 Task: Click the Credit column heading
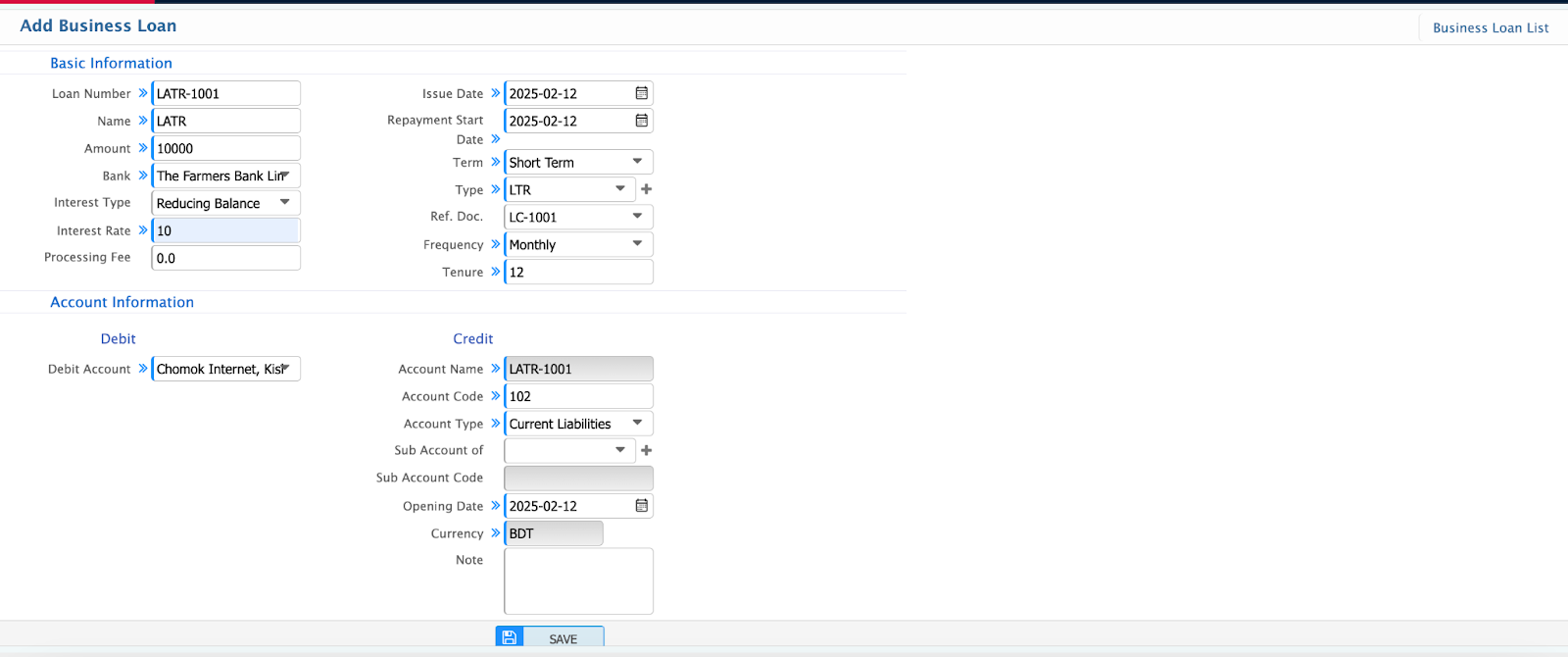tap(472, 338)
